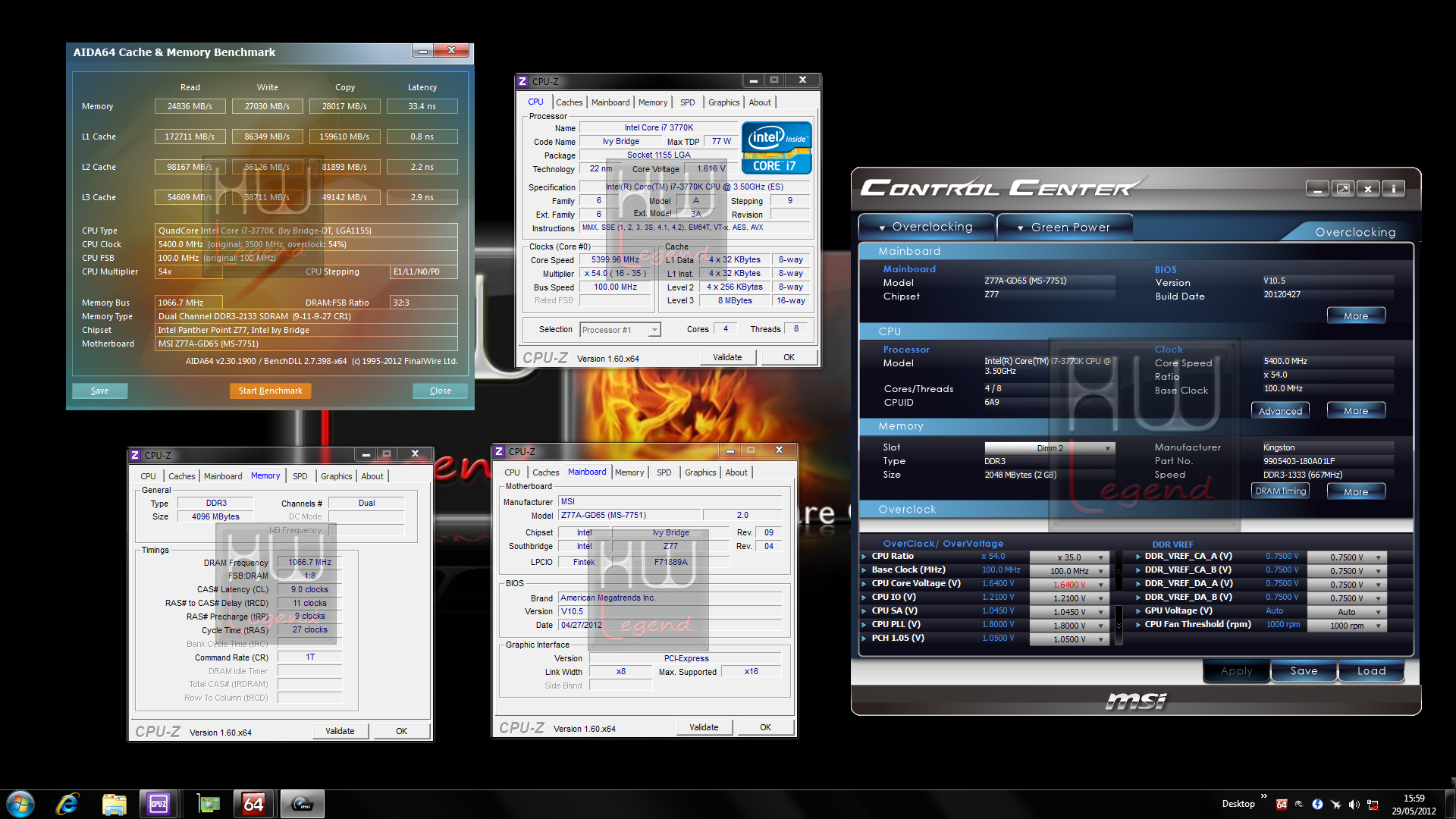
Task: Click the Memory Read 24836 MB/s field
Action: pyautogui.click(x=190, y=106)
